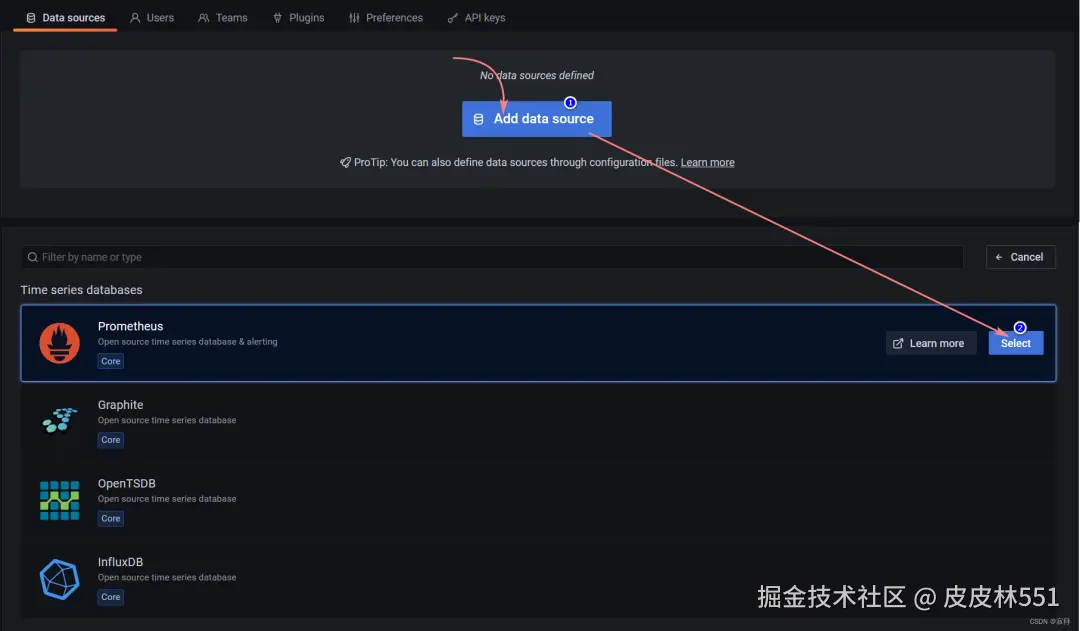The height and width of the screenshot is (631, 1080).
Task: Open the Preferences tab
Action: (386, 18)
